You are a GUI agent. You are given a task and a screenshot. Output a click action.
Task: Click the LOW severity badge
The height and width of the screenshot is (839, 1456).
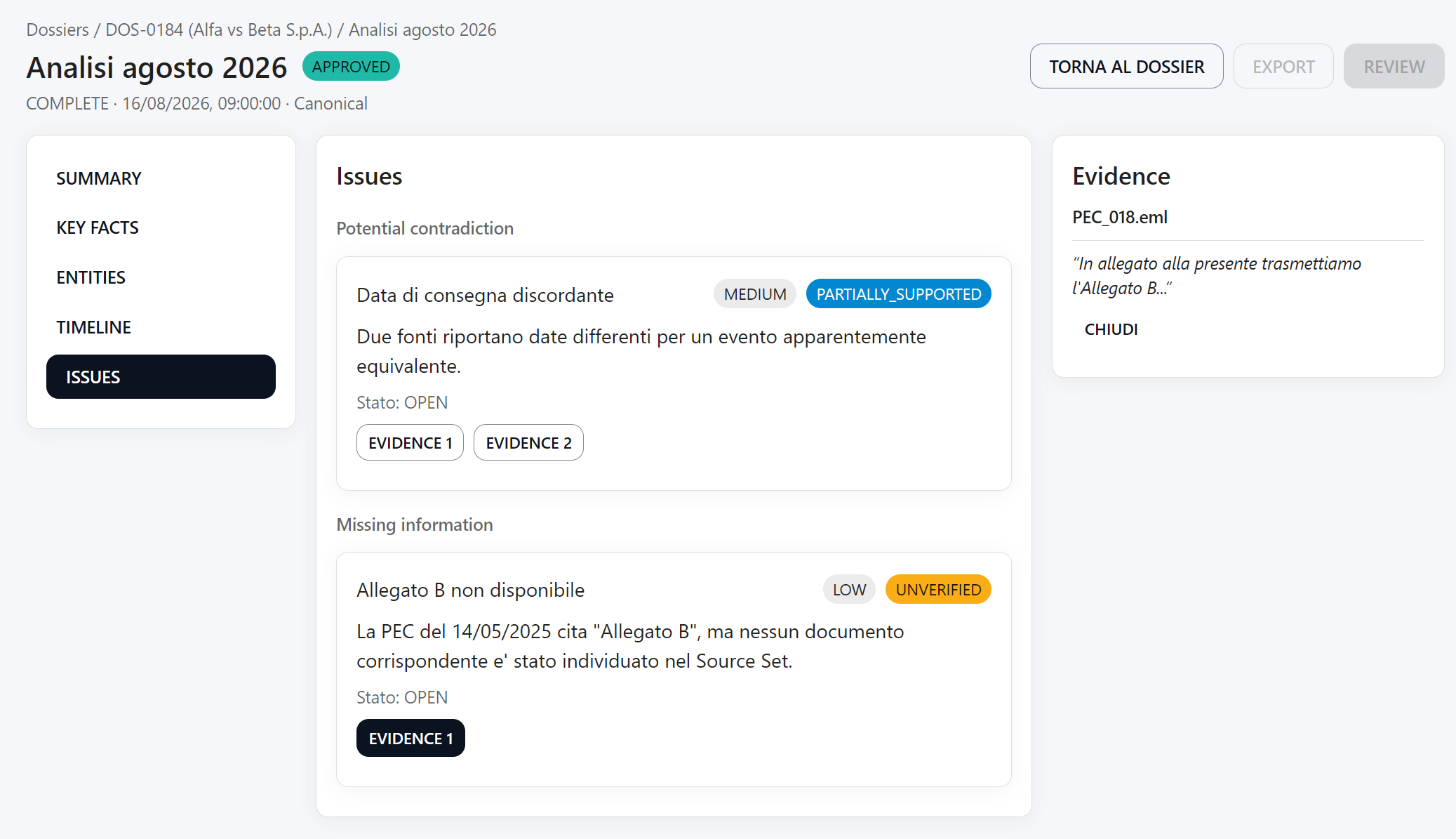coord(849,590)
